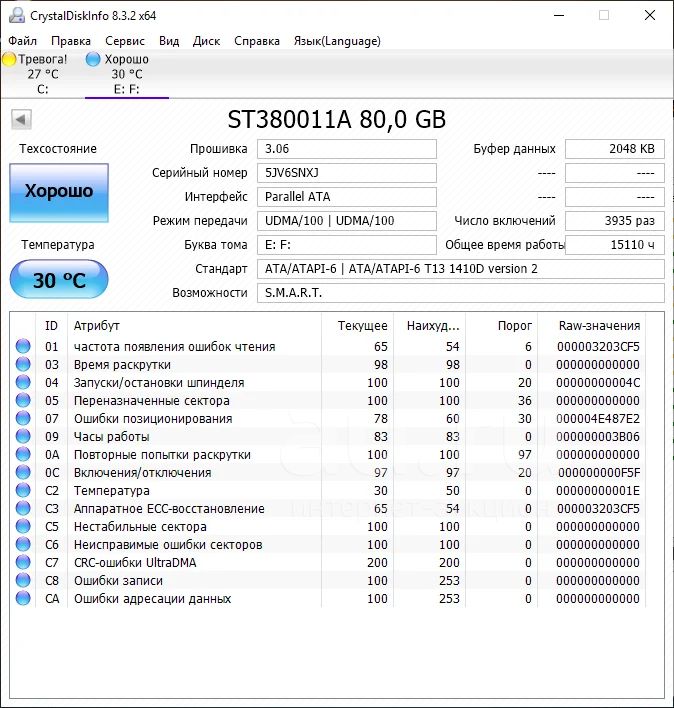Click the status orb for attribute C3

(23, 508)
